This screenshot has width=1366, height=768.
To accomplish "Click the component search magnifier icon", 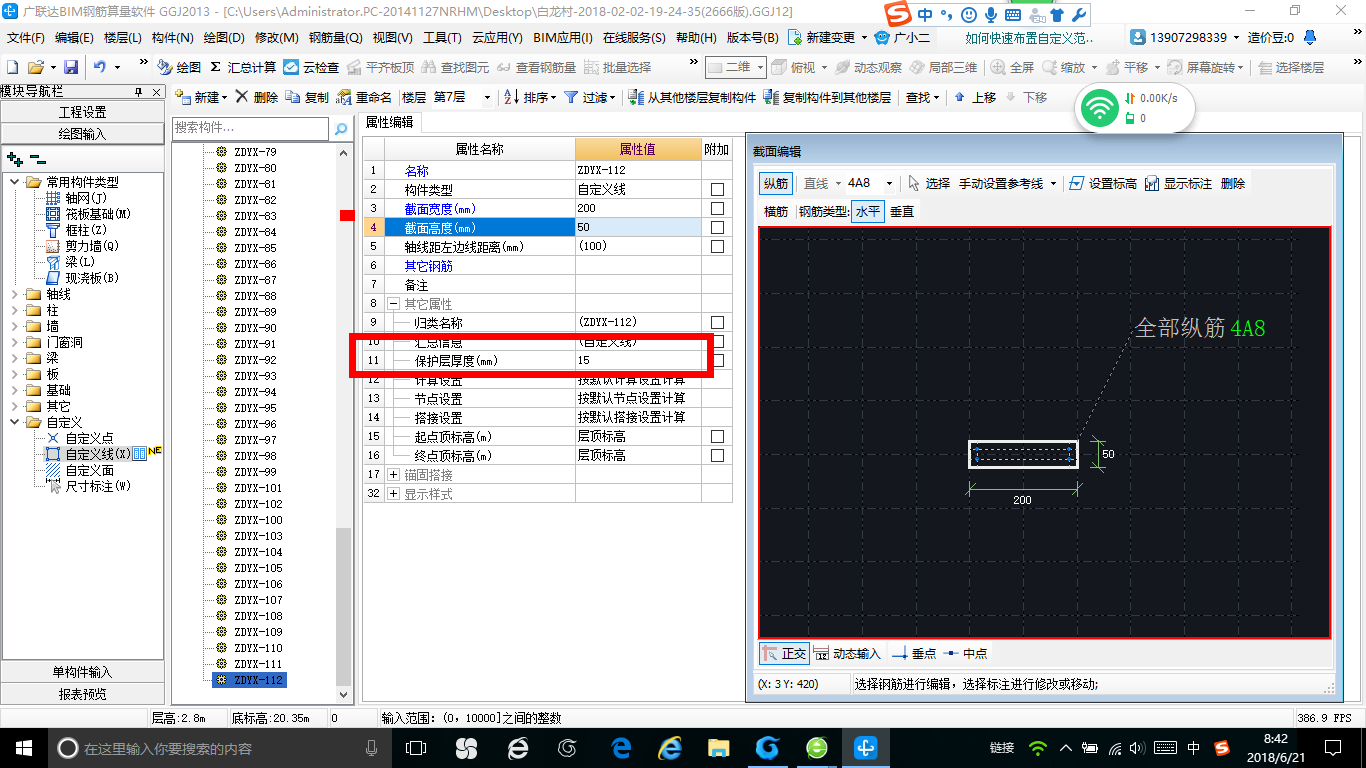I will point(341,128).
